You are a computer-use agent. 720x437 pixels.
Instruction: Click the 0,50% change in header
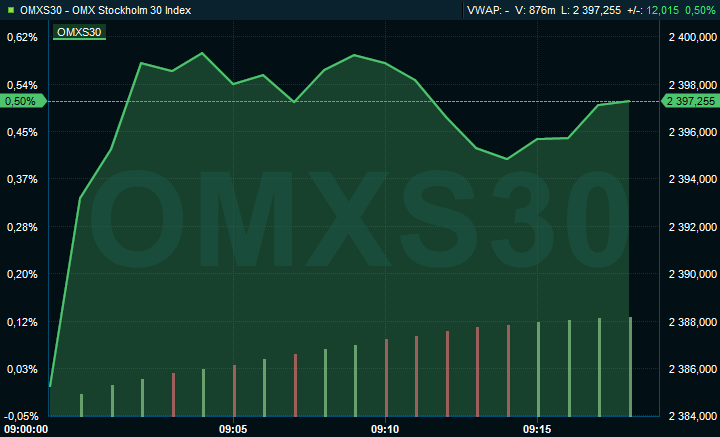coord(700,10)
